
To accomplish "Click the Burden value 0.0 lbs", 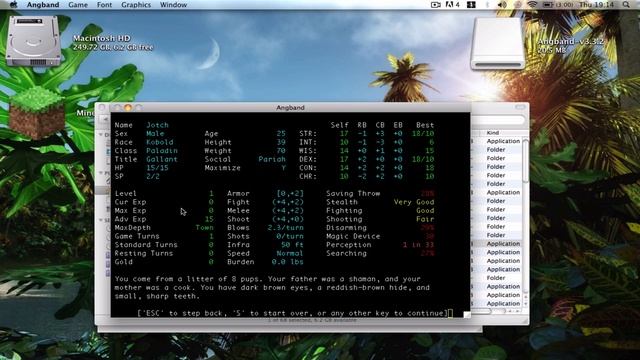I will (288, 262).
